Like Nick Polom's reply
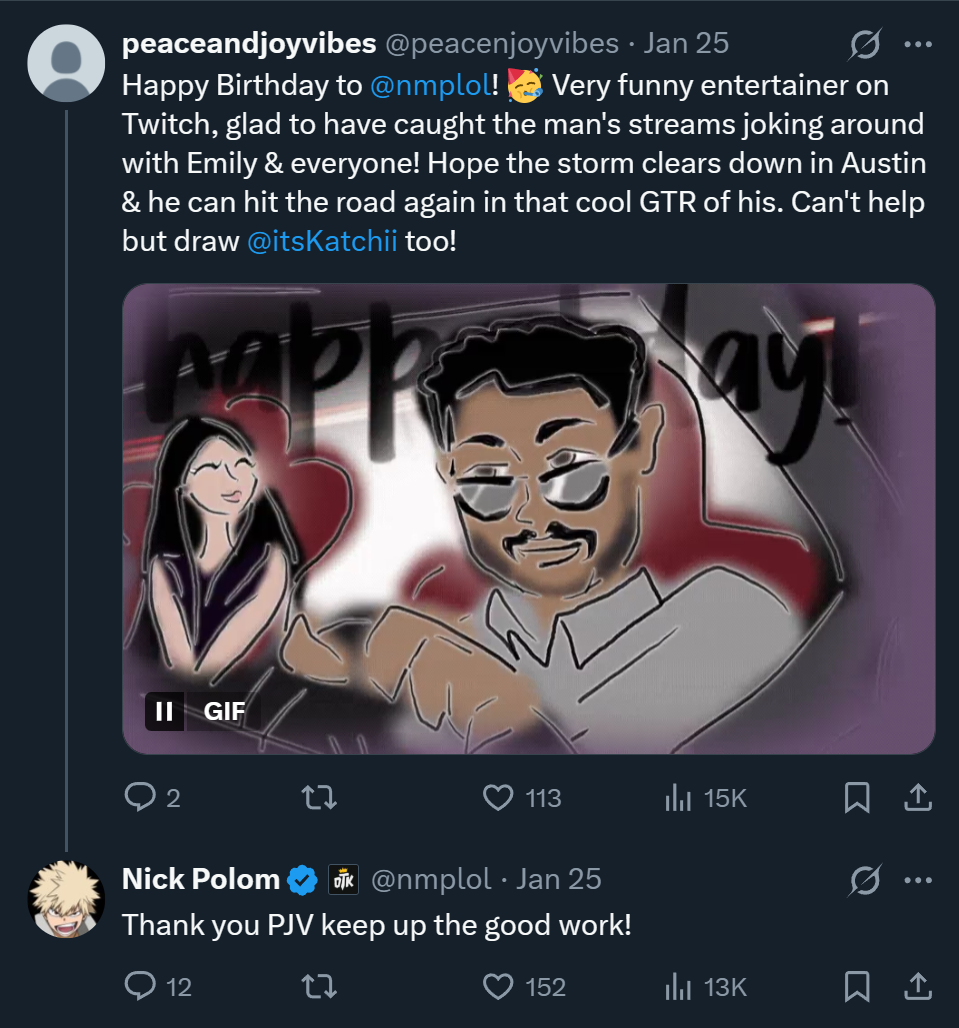The width and height of the screenshot is (959, 1028). tap(498, 987)
